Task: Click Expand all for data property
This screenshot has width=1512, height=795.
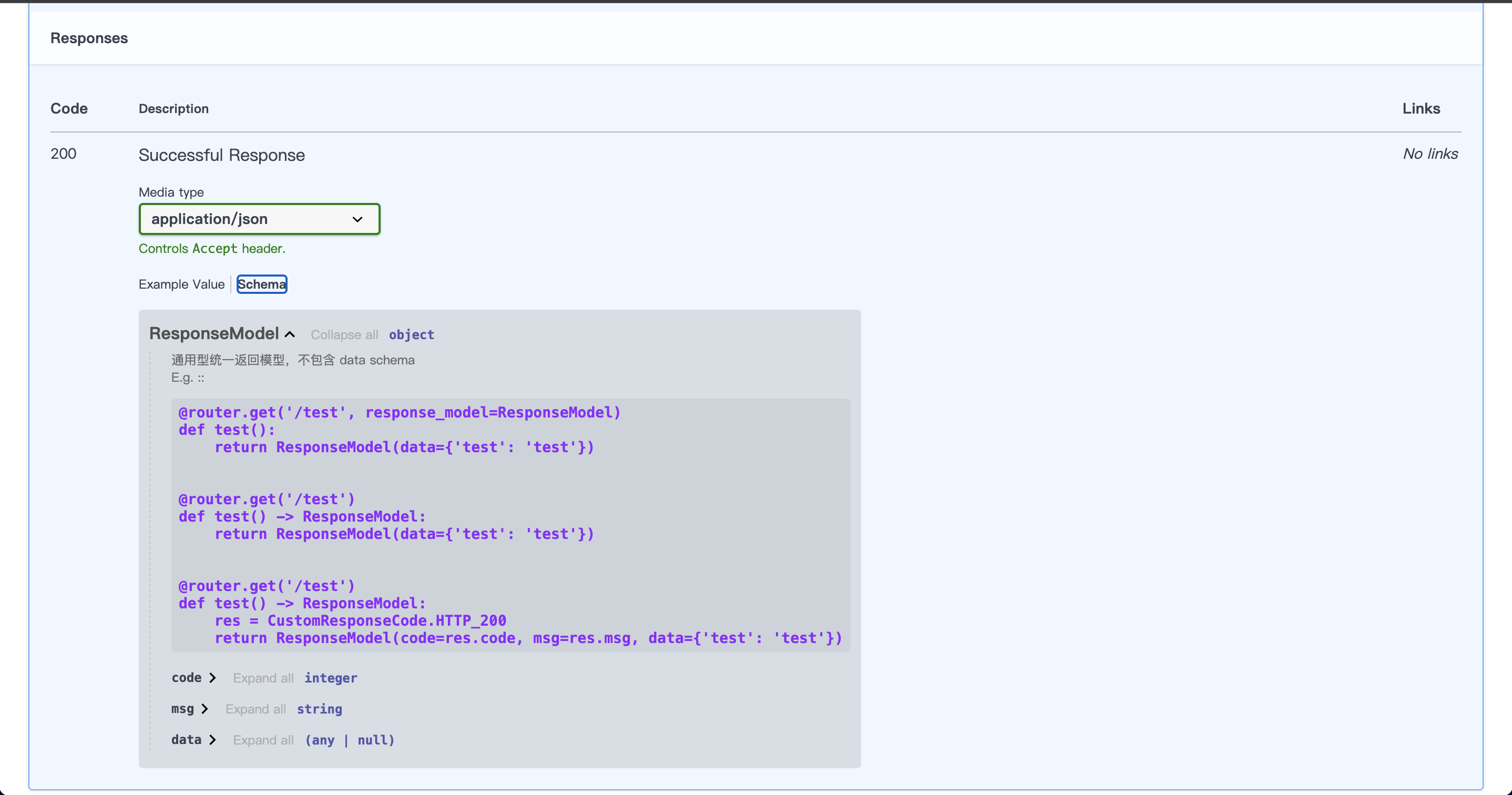Action: pyautogui.click(x=263, y=740)
